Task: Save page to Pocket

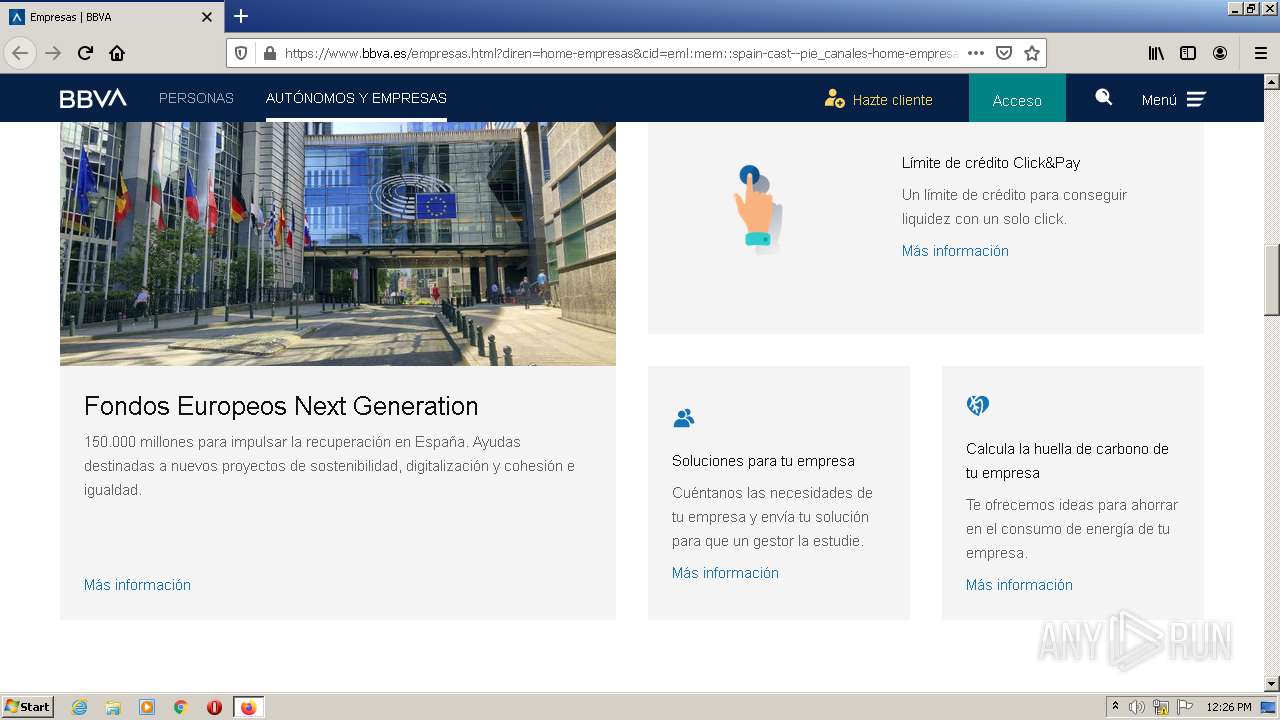Action: [x=1004, y=53]
